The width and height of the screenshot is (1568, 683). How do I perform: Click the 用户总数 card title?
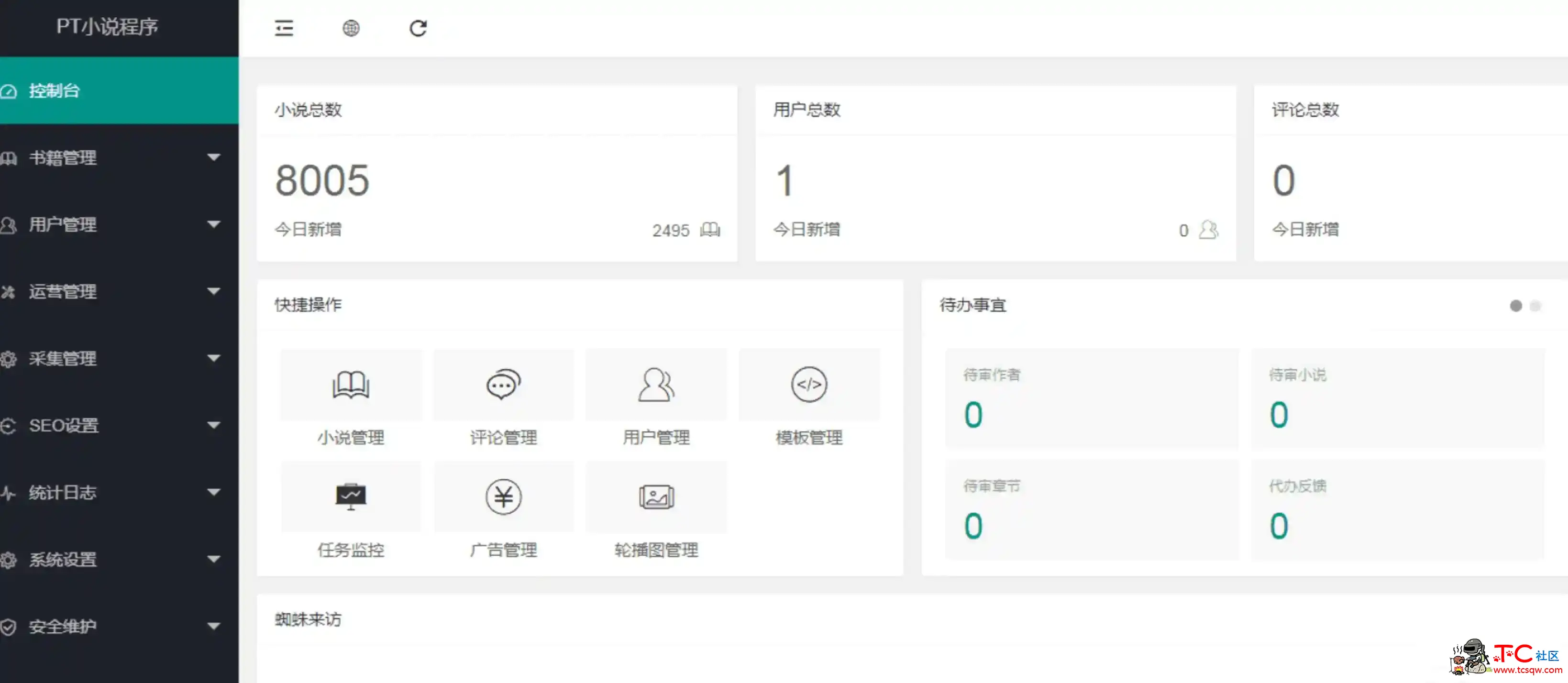click(x=806, y=110)
